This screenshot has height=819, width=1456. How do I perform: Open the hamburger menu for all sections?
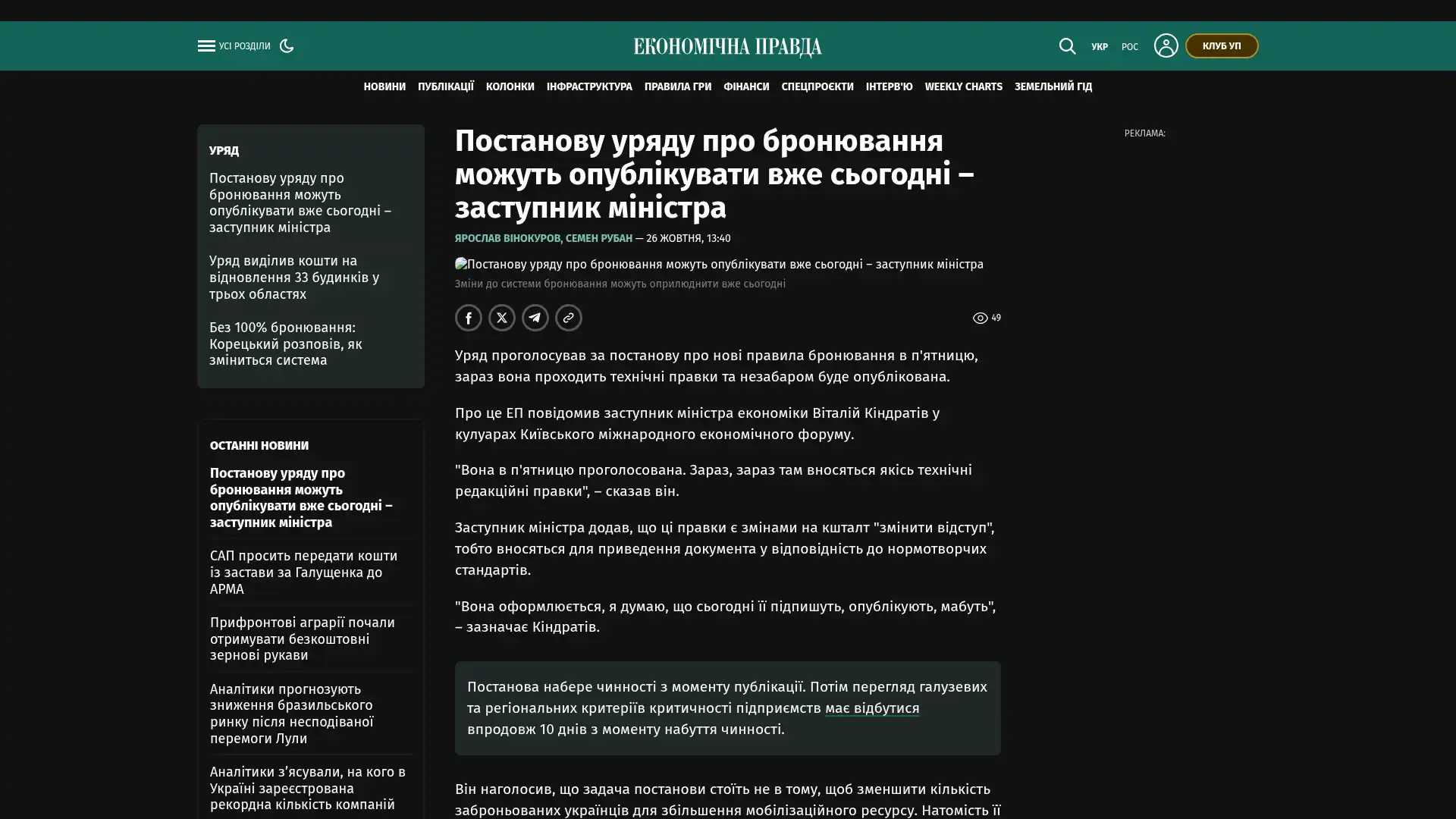pos(206,46)
